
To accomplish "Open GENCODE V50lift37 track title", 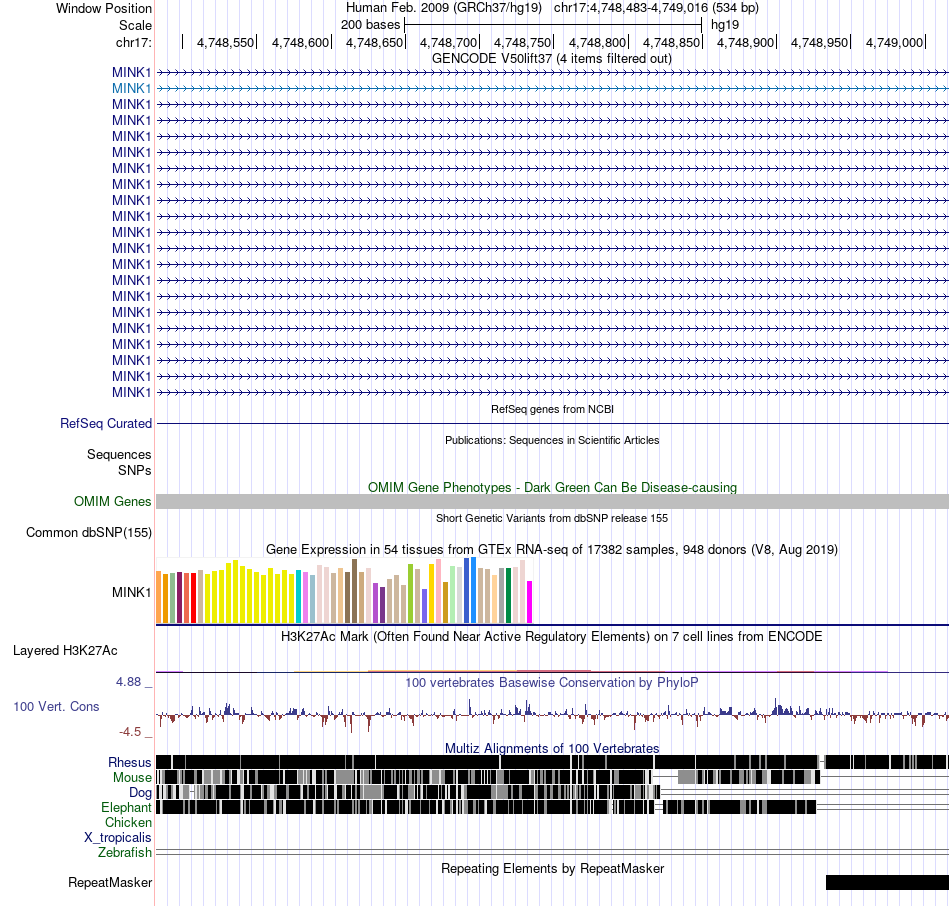I will (552, 59).
